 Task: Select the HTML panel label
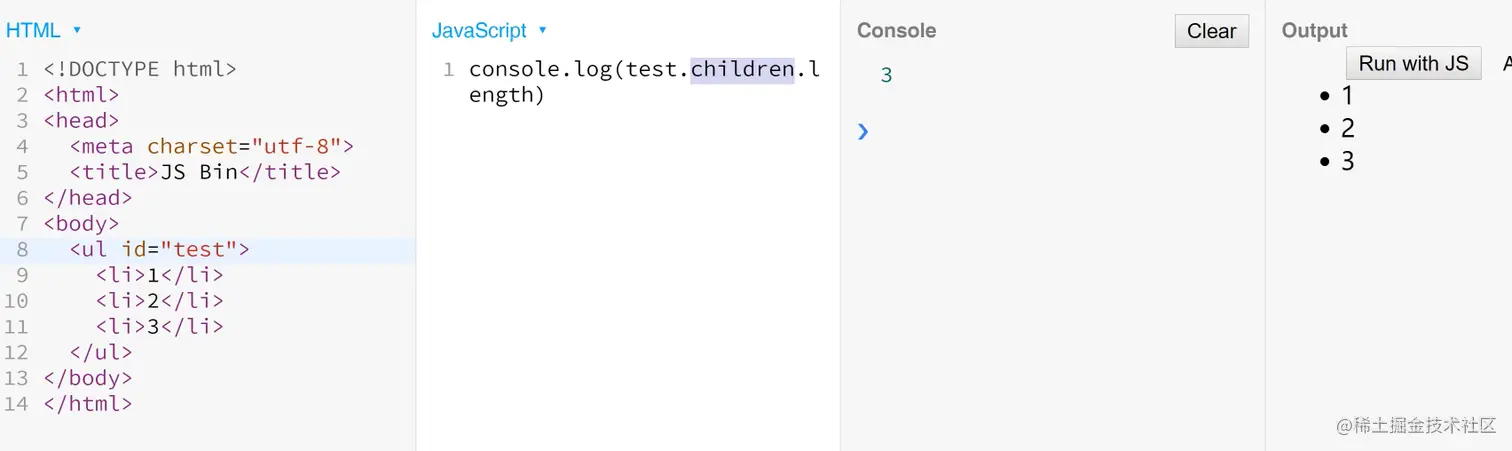point(33,31)
